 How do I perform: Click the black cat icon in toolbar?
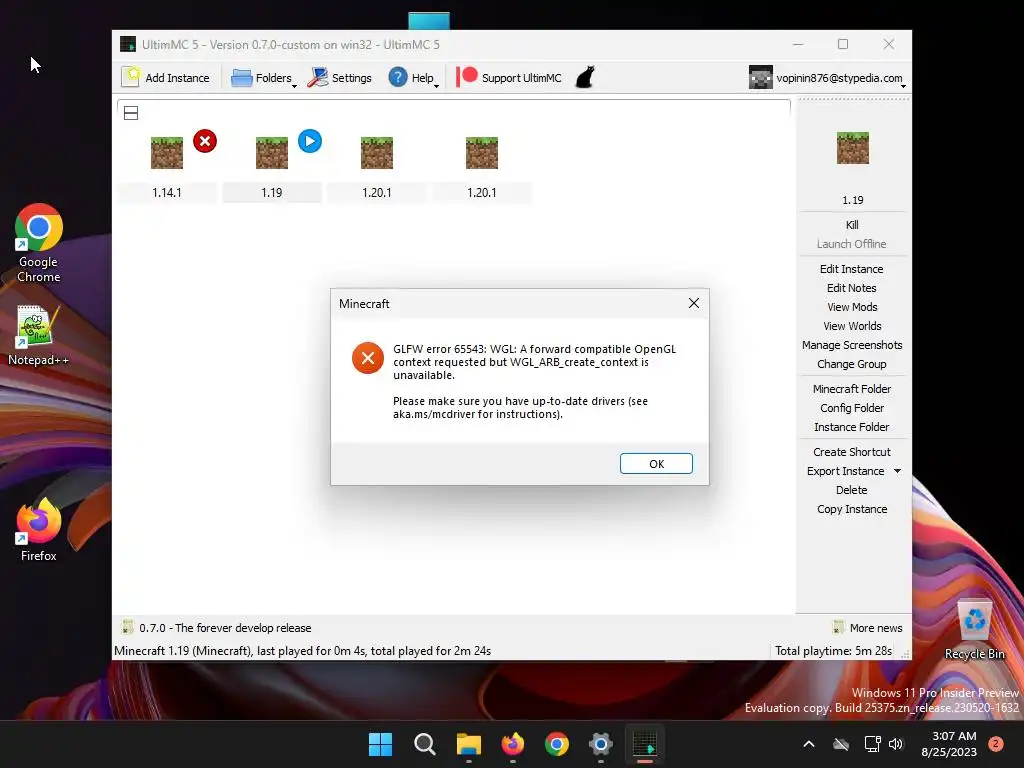point(585,77)
